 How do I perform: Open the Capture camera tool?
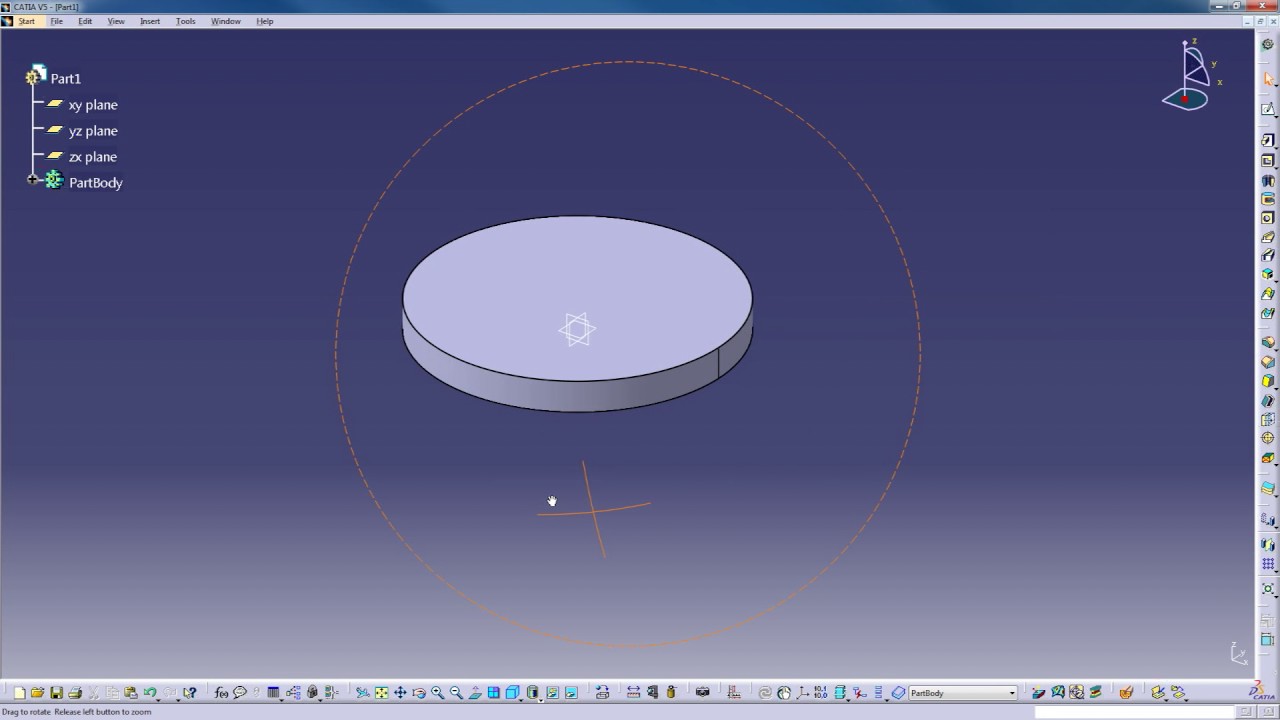(702, 692)
